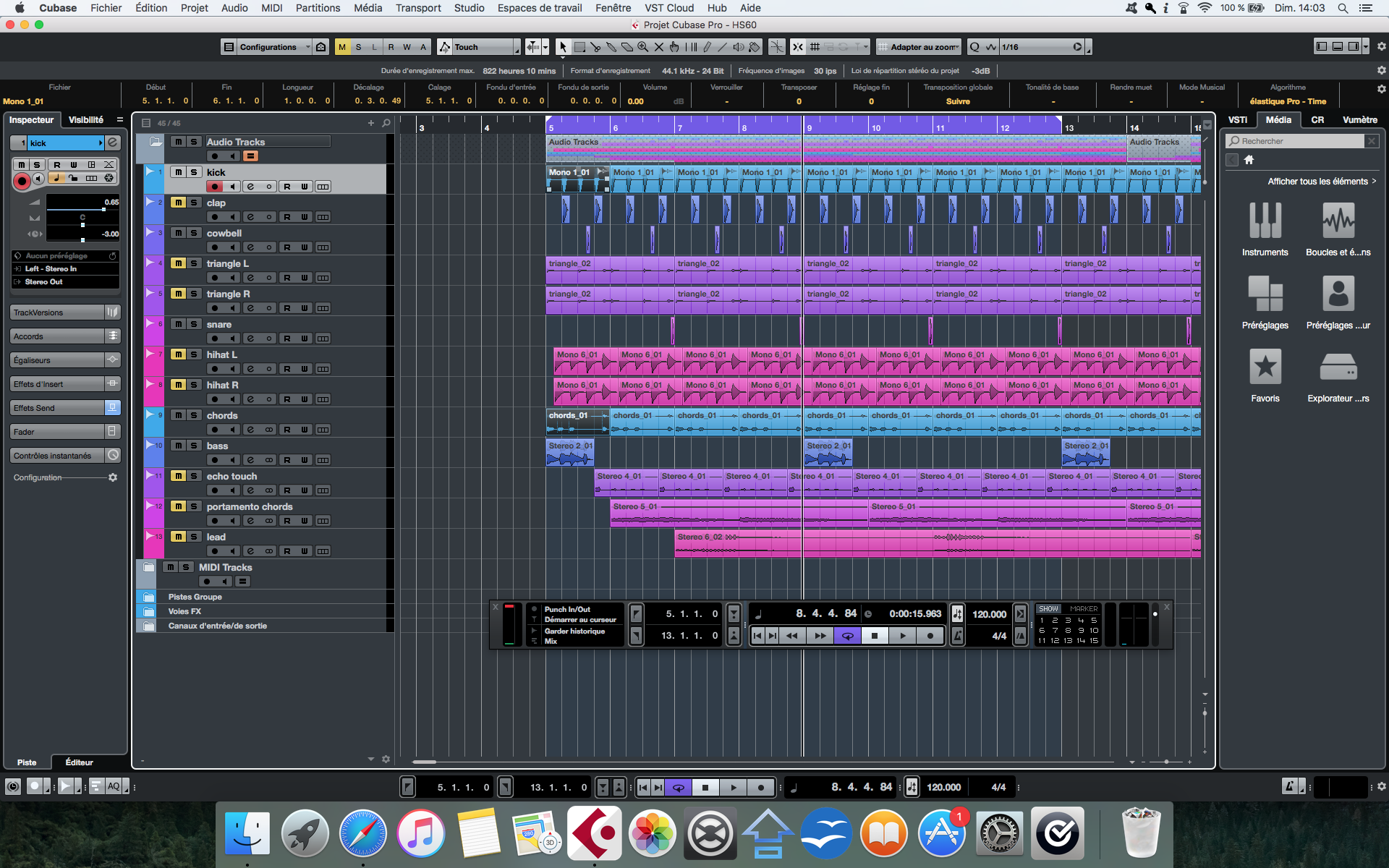Select the Zoom magnifier tool

click(x=643, y=47)
